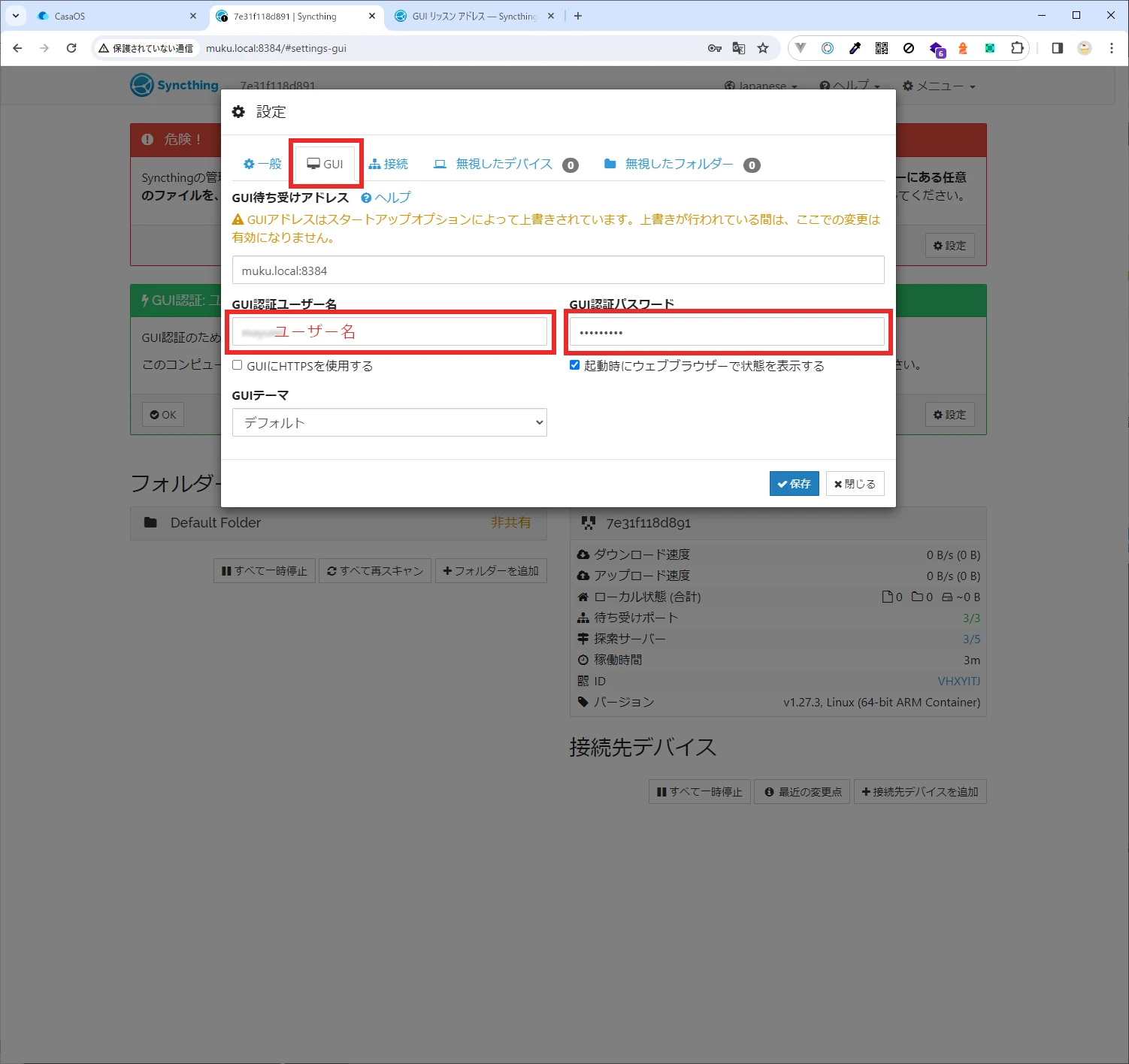This screenshot has height=1064, width=1129.
Task: Open the 一般 settings tab
Action: pos(262,164)
